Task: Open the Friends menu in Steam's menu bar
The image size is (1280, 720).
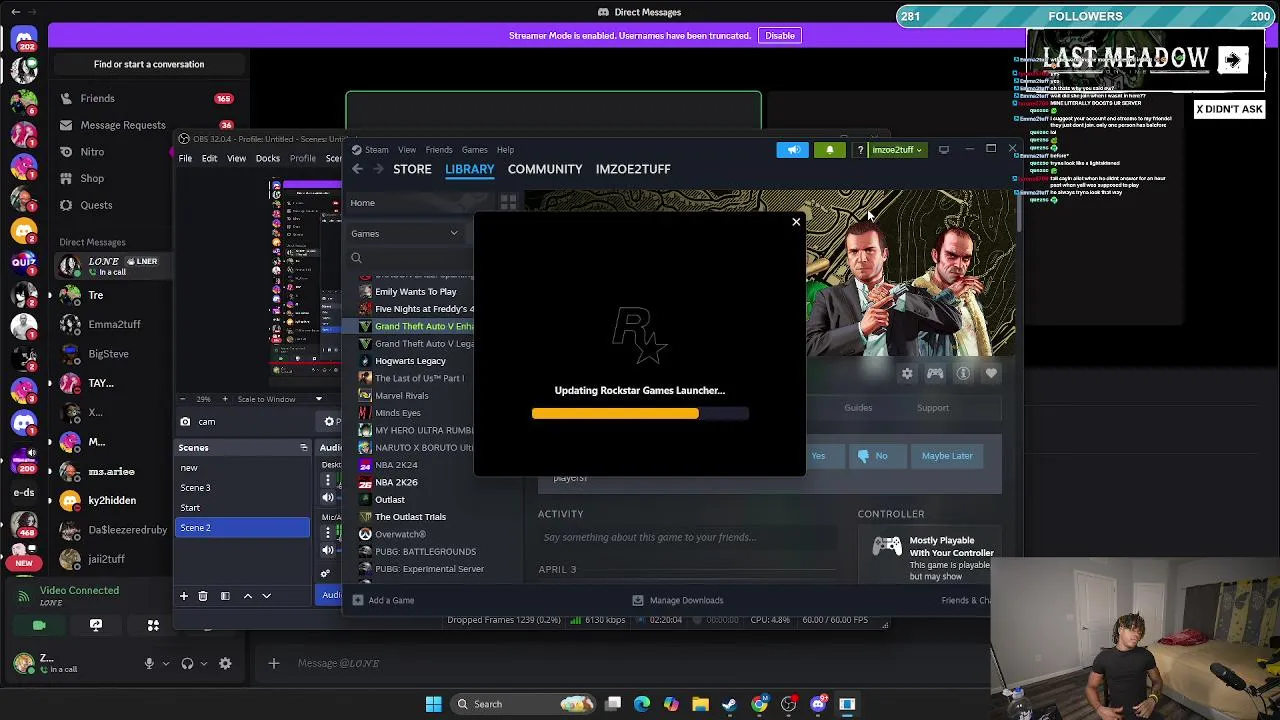Action: point(439,150)
